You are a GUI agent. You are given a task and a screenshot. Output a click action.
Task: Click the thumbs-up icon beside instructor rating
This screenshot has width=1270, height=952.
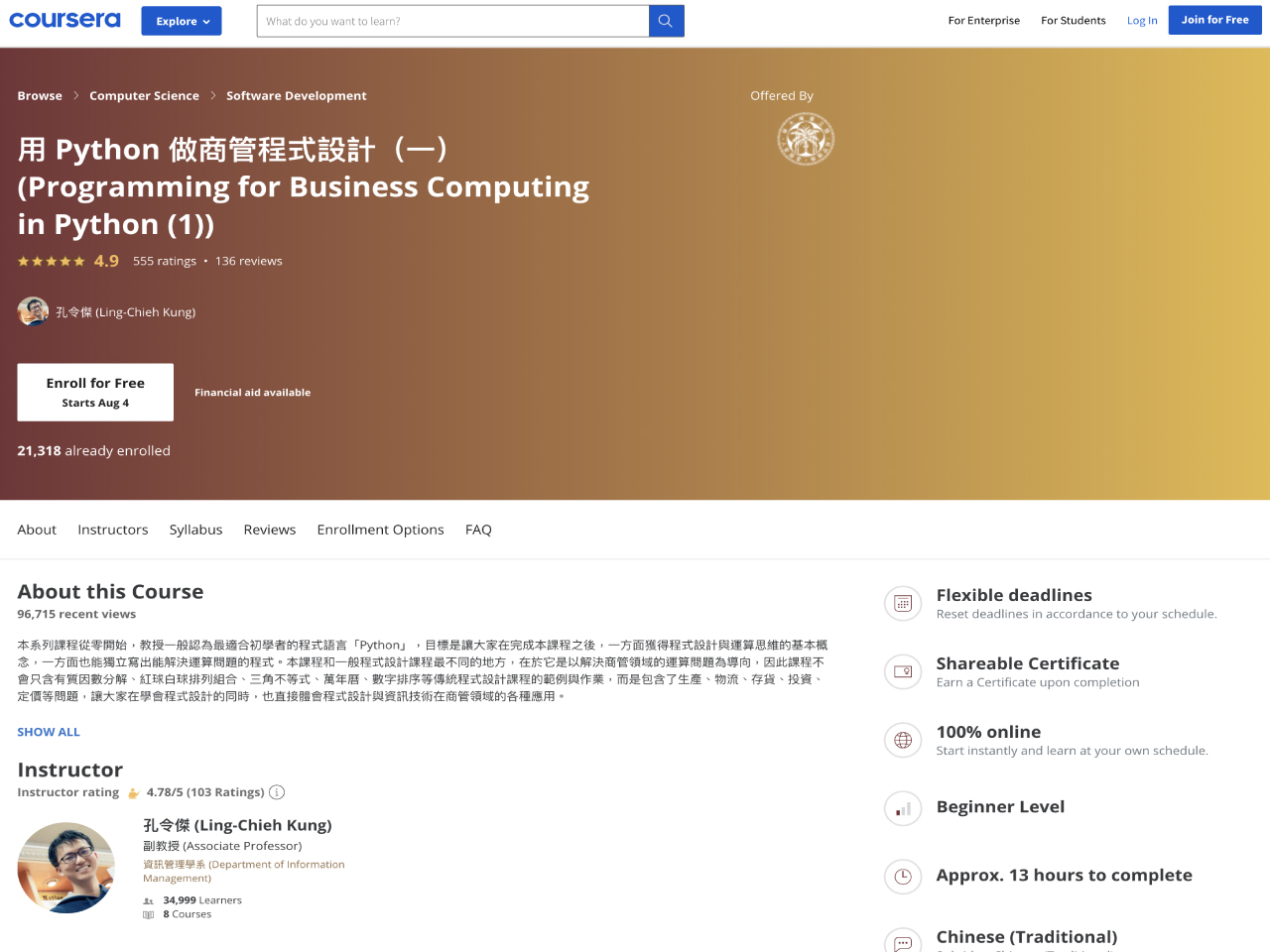click(133, 793)
